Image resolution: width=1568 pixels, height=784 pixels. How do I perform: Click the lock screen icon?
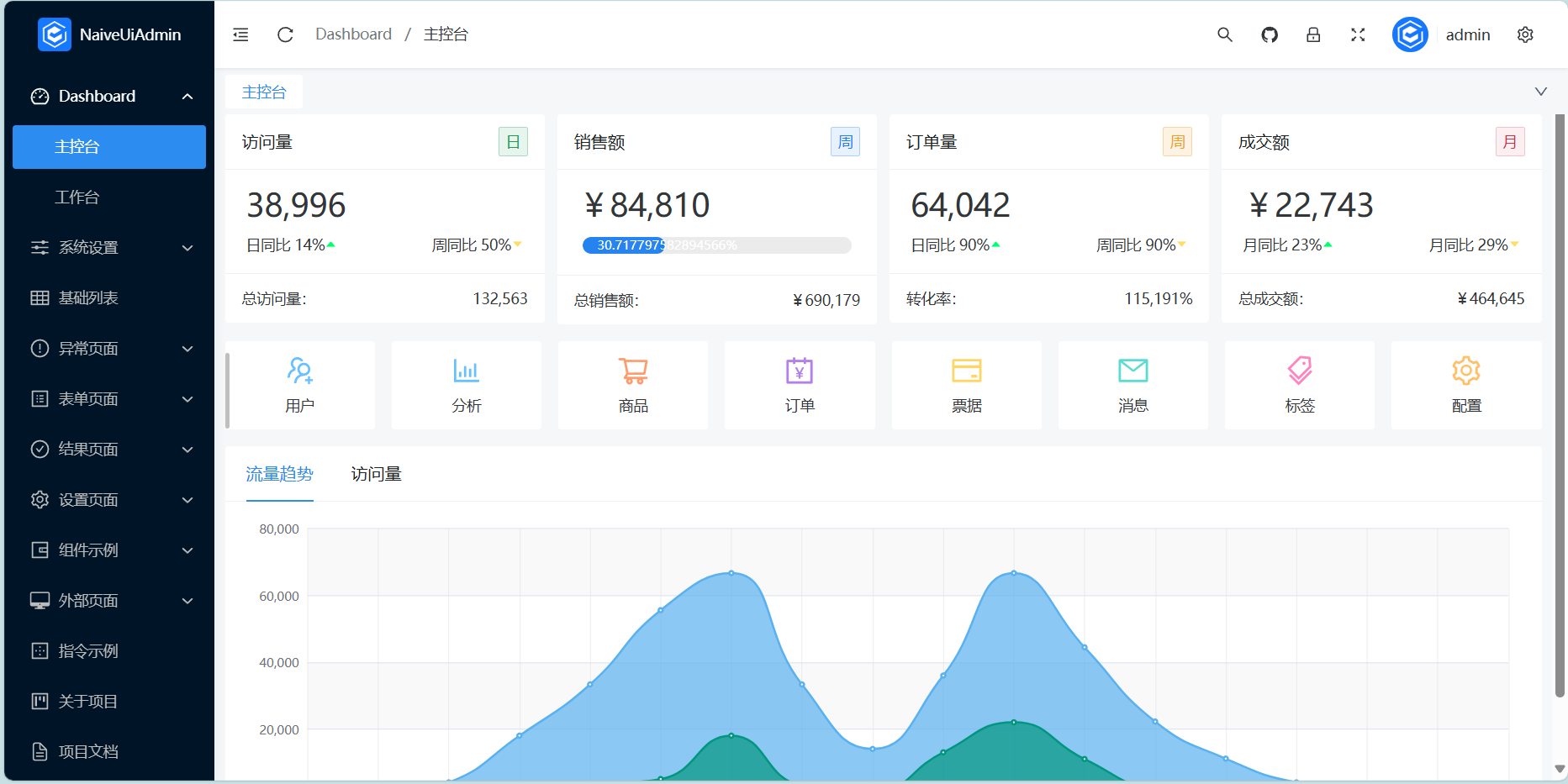pyautogui.click(x=1313, y=34)
